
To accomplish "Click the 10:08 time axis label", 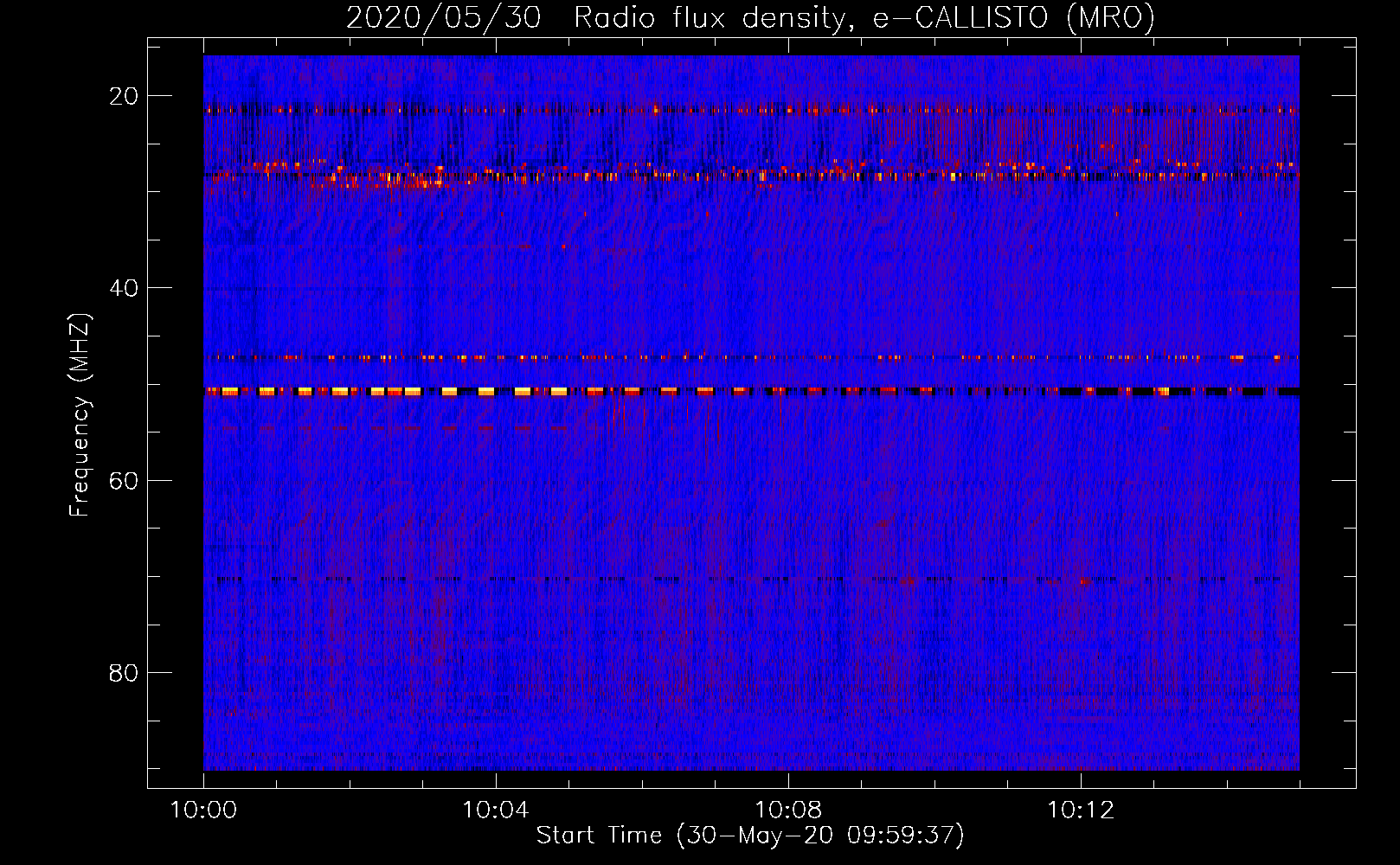I will click(787, 811).
